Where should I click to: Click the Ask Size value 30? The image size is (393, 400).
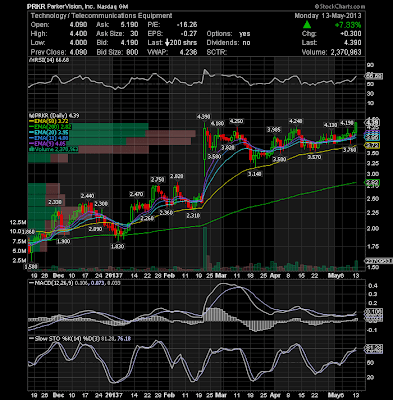[134, 34]
